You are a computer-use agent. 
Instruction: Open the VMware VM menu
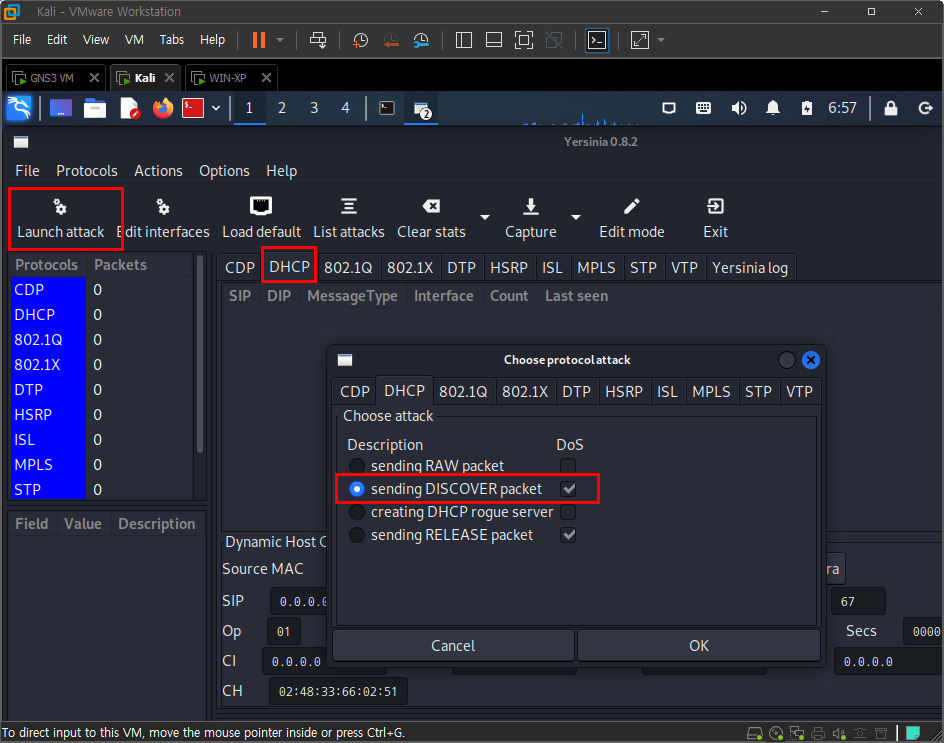[134, 40]
